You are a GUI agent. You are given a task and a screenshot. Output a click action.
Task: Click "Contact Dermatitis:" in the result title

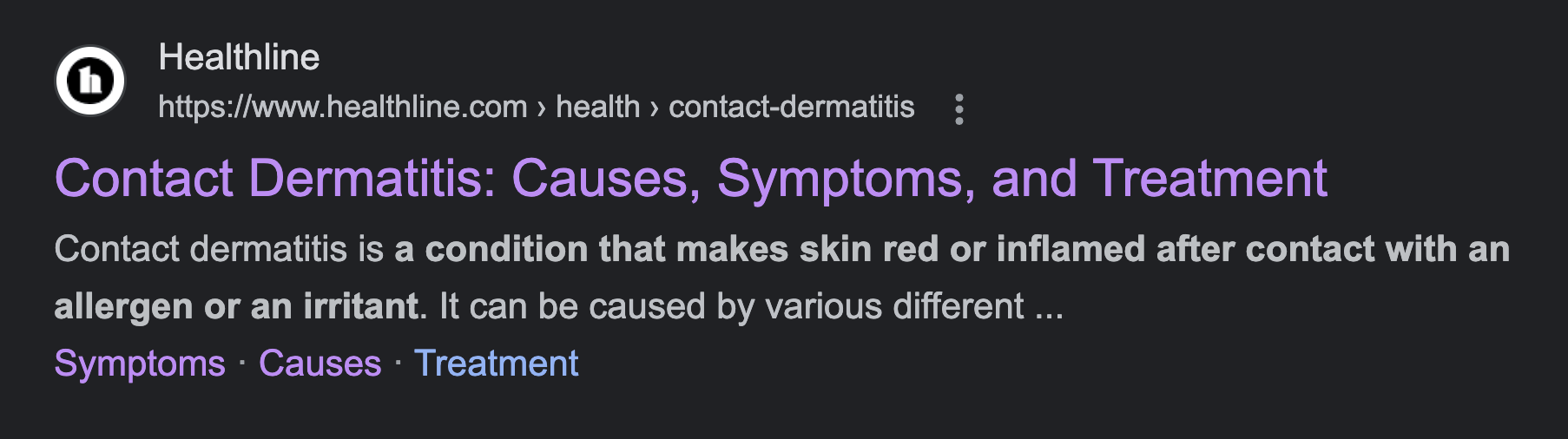[275, 179]
